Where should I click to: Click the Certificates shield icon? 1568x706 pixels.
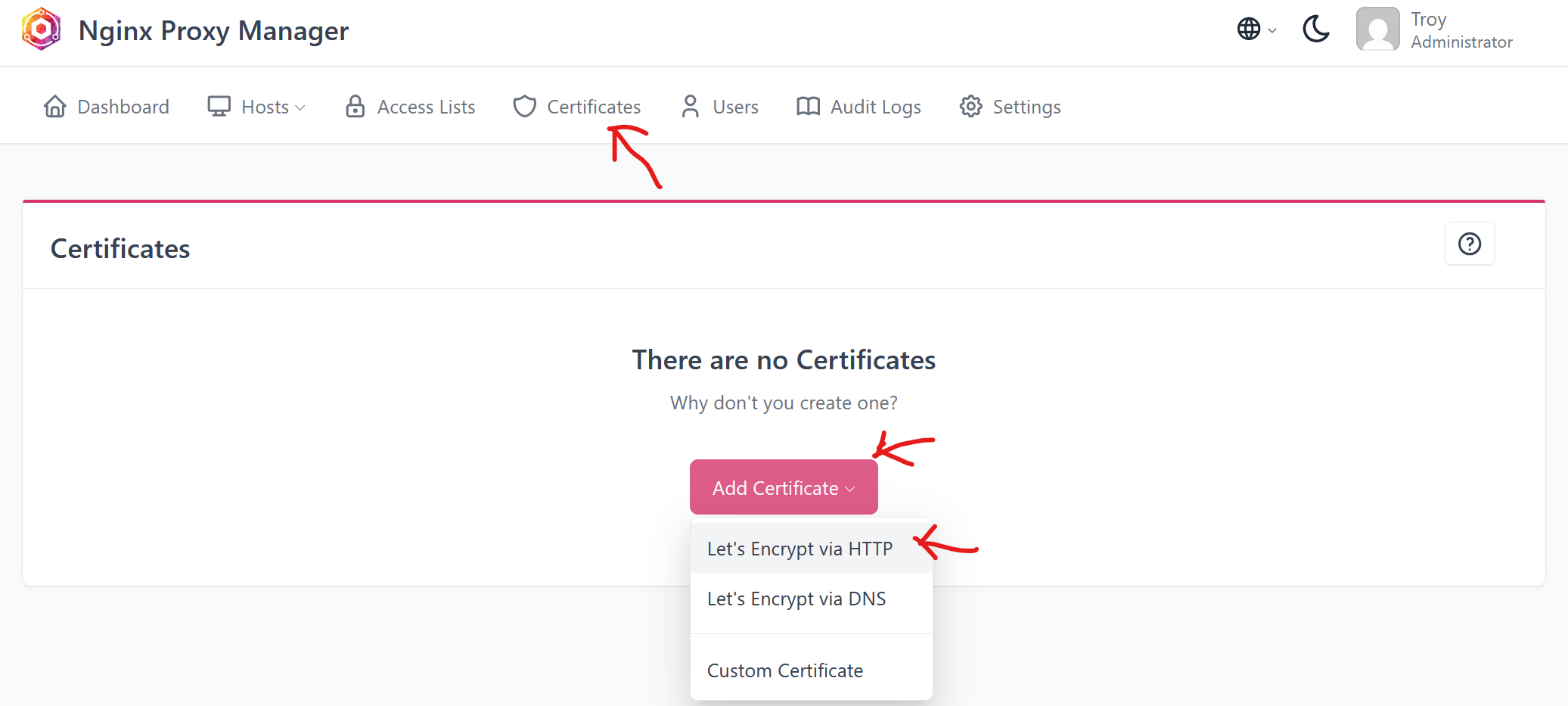pos(524,107)
